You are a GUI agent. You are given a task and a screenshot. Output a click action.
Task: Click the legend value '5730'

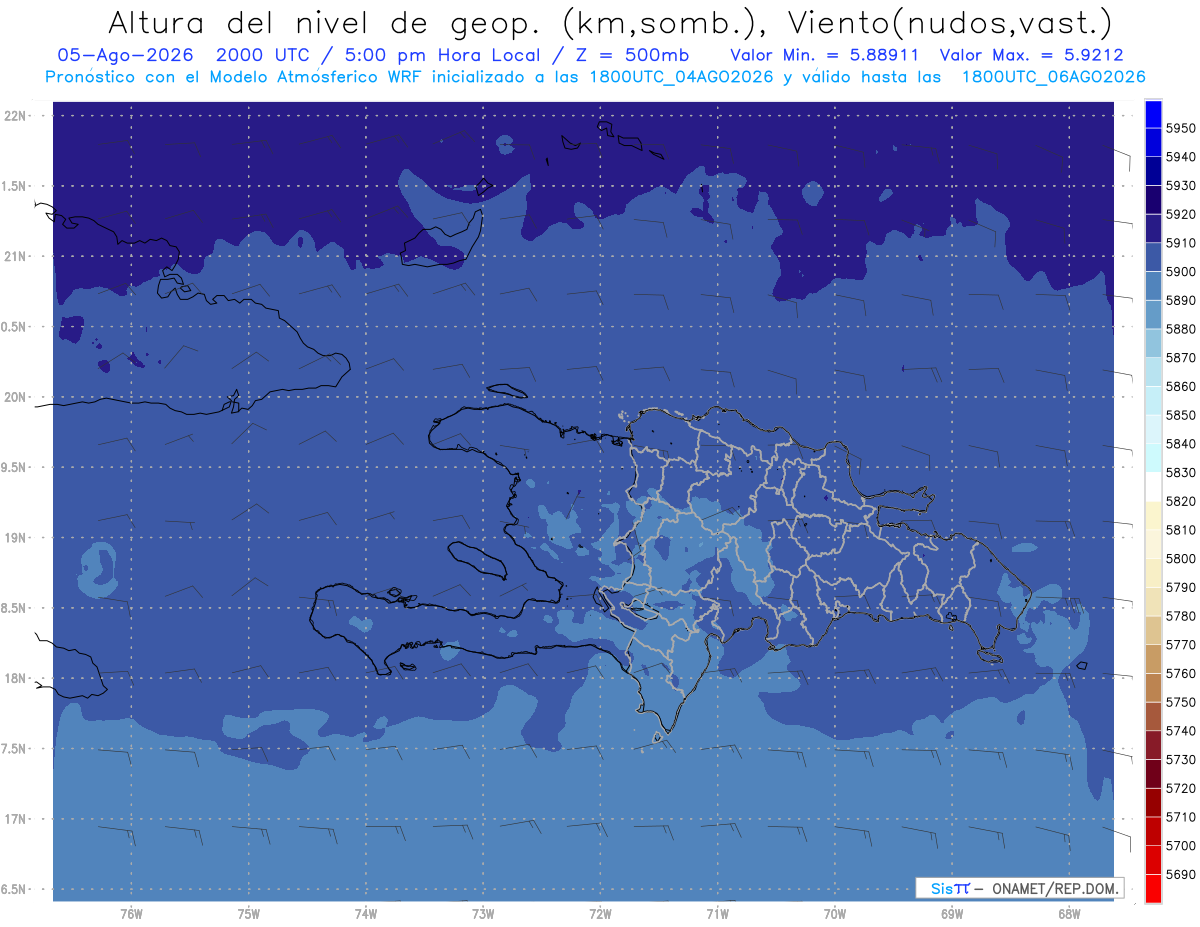click(x=1180, y=760)
